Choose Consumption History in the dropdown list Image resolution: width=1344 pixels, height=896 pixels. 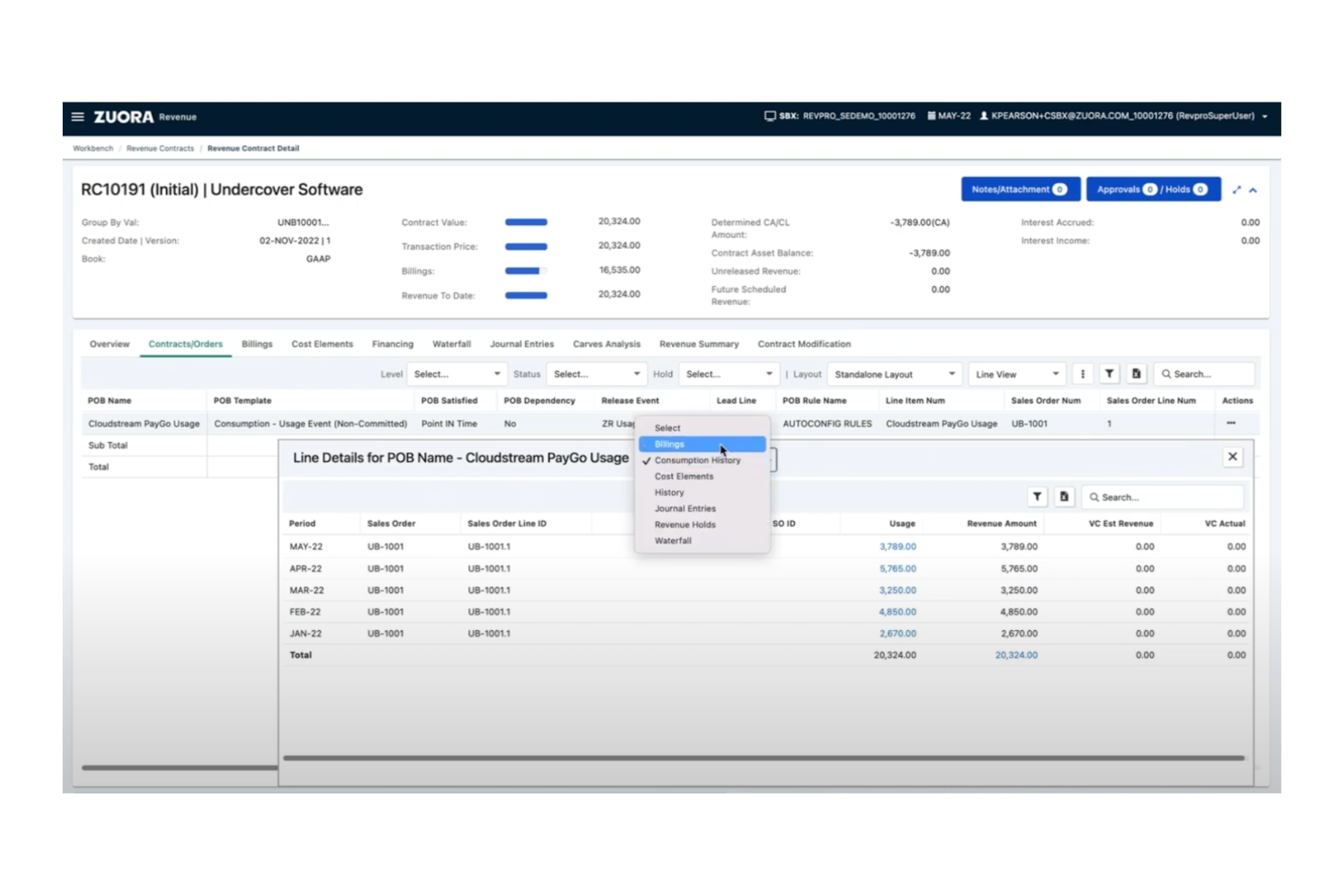tap(703, 460)
